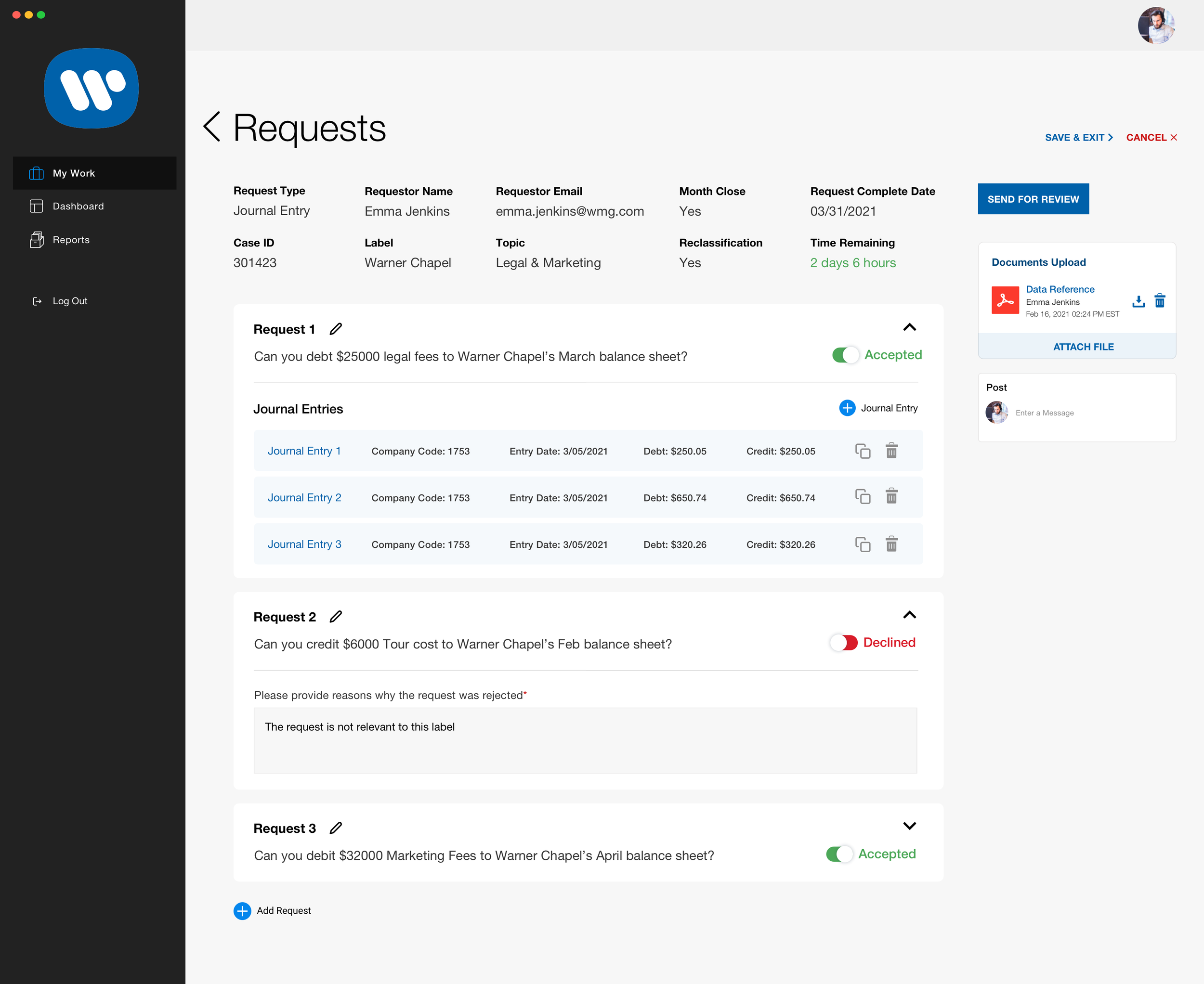Screen dimensions: 1204x984
Task: Duplicate Journal Entry 3 with copy icon
Action: [x=863, y=544]
